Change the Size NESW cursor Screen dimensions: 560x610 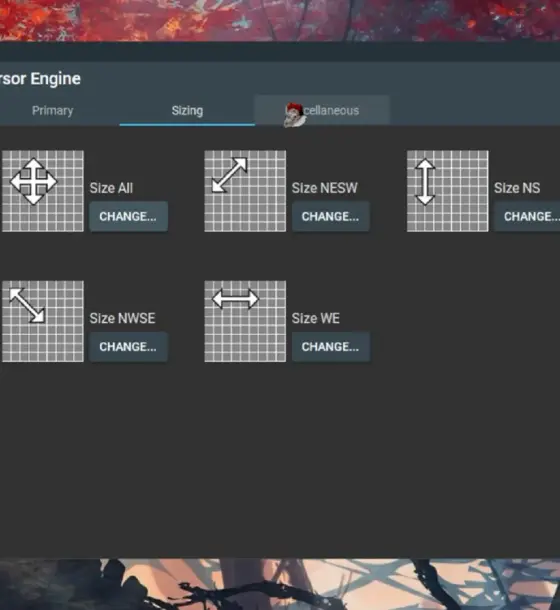click(331, 216)
